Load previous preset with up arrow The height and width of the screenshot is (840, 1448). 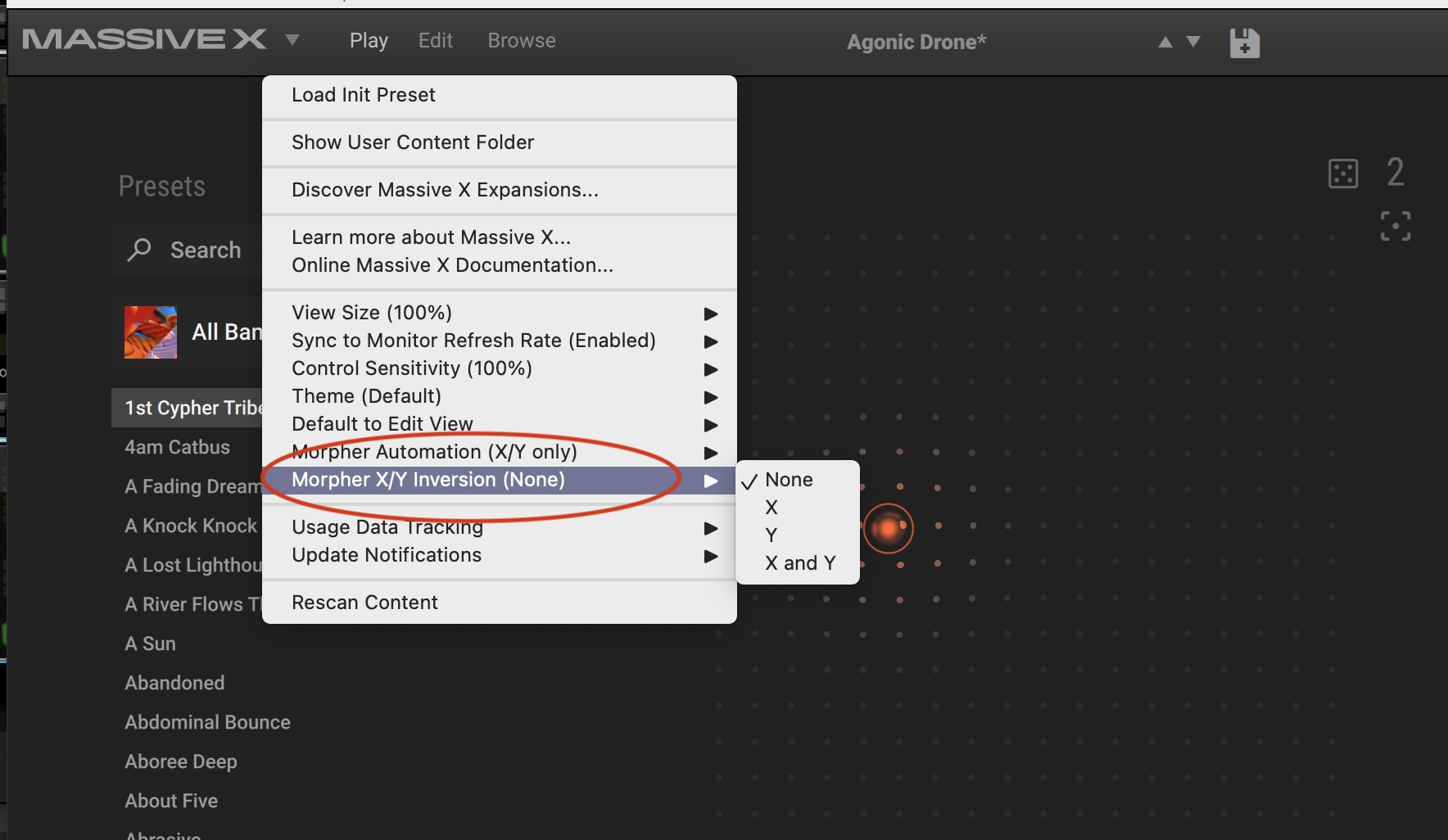pyautogui.click(x=1165, y=42)
